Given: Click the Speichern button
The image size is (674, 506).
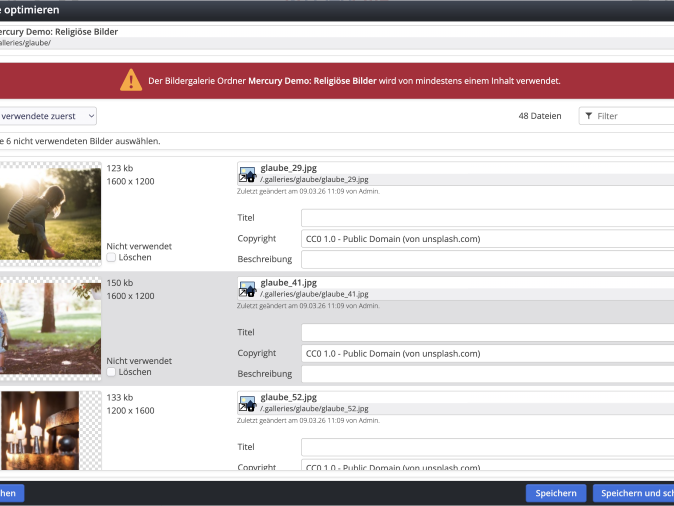Looking at the screenshot, I should 555,493.
